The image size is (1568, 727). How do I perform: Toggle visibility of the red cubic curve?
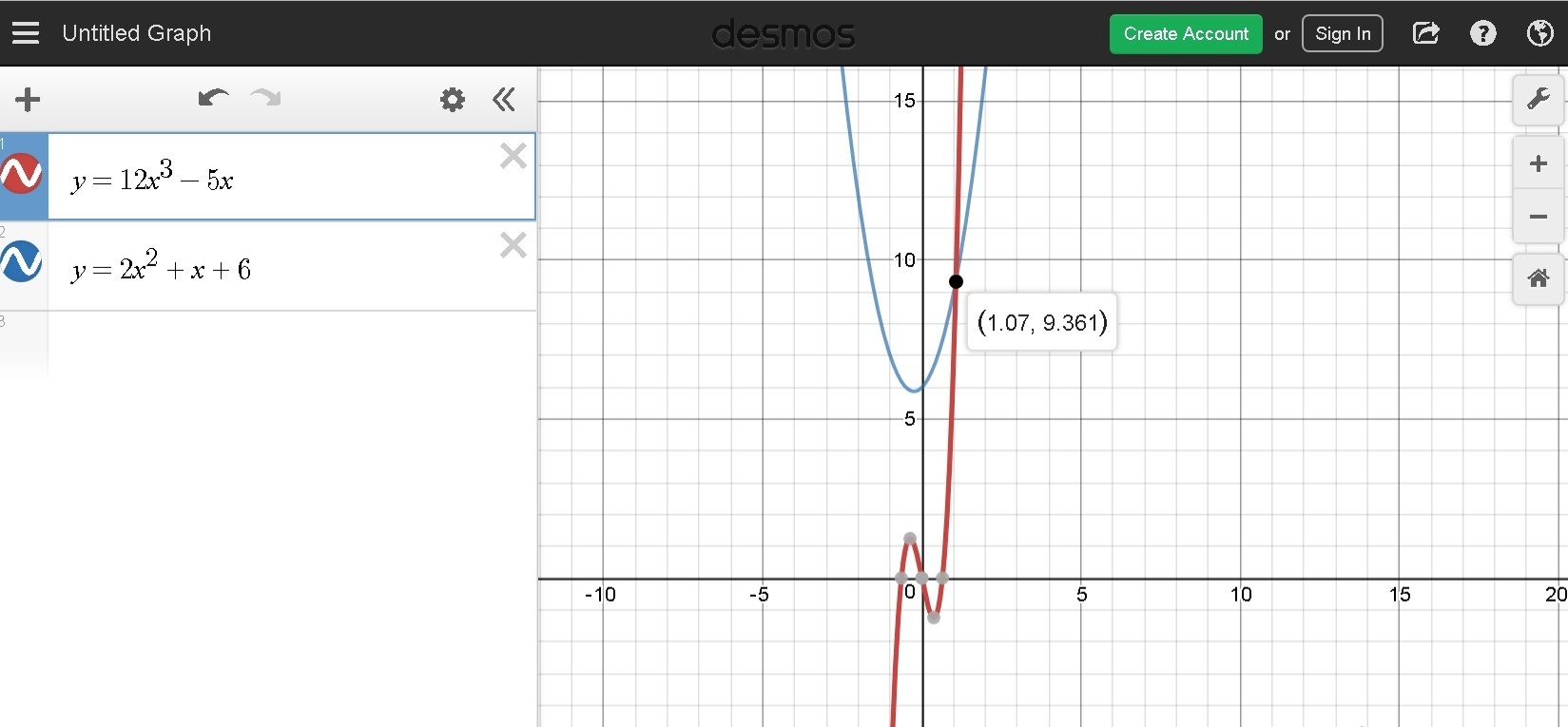click(x=21, y=174)
